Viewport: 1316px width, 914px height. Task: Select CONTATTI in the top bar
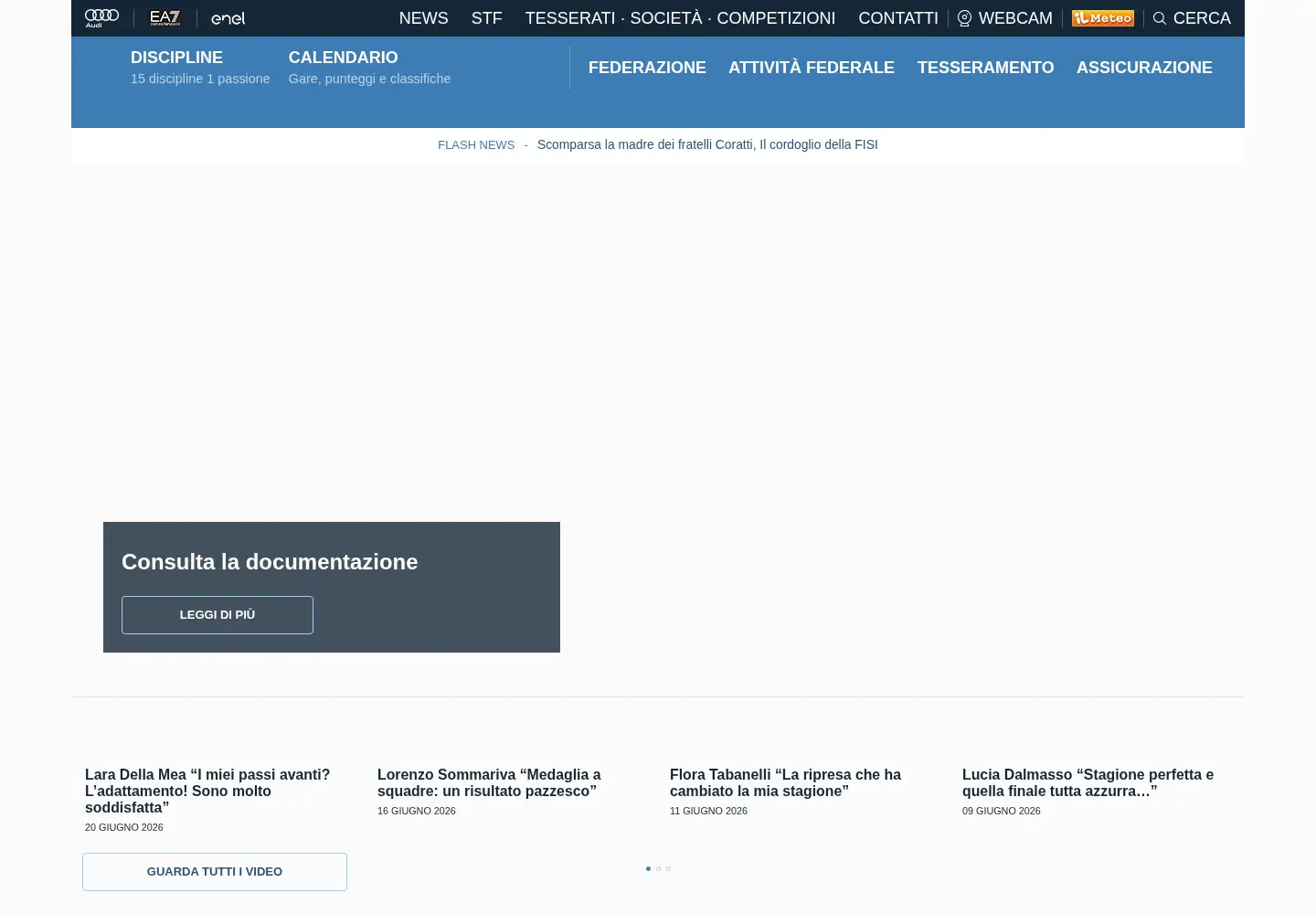(x=898, y=18)
